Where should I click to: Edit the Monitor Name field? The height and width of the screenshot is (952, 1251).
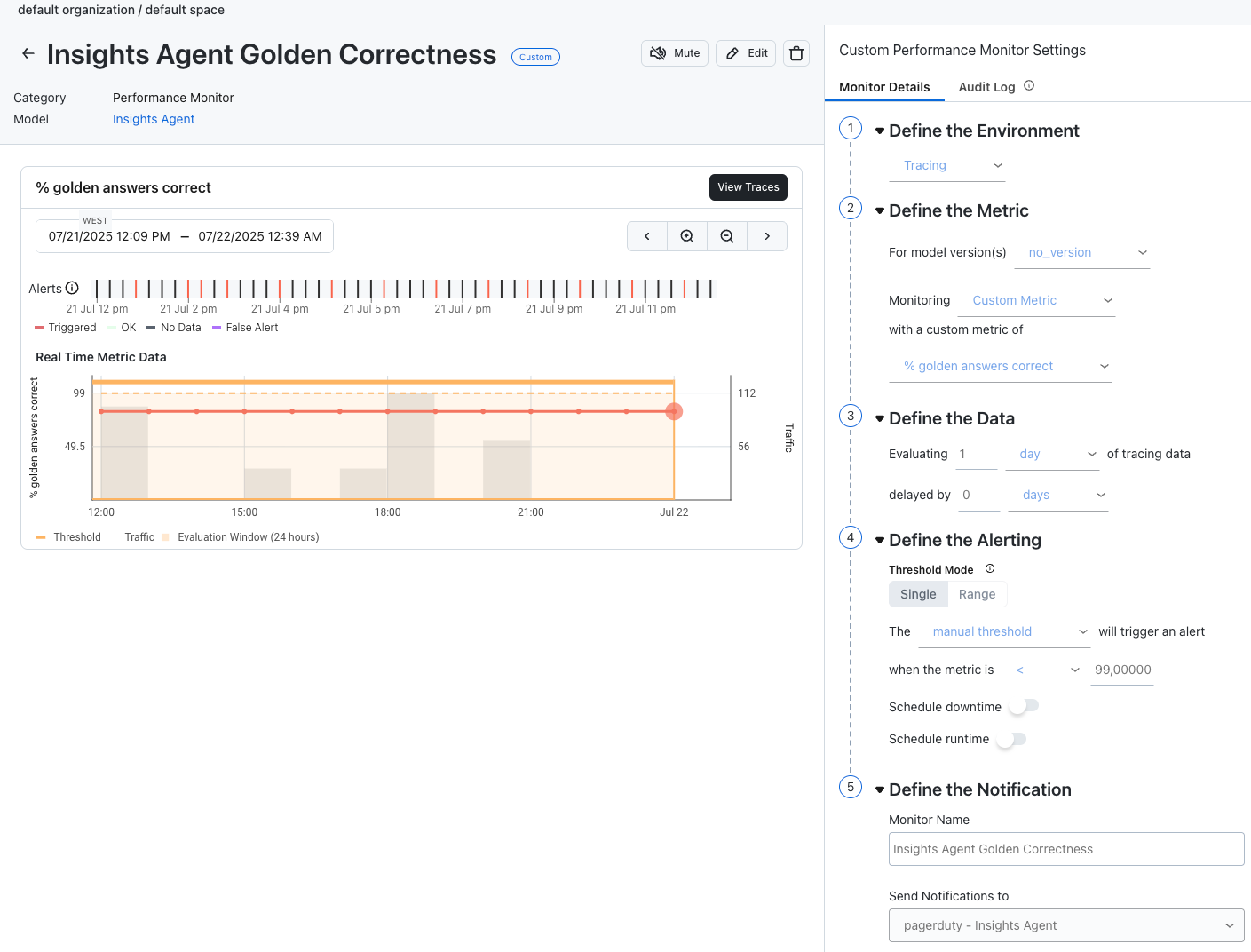[1065, 848]
